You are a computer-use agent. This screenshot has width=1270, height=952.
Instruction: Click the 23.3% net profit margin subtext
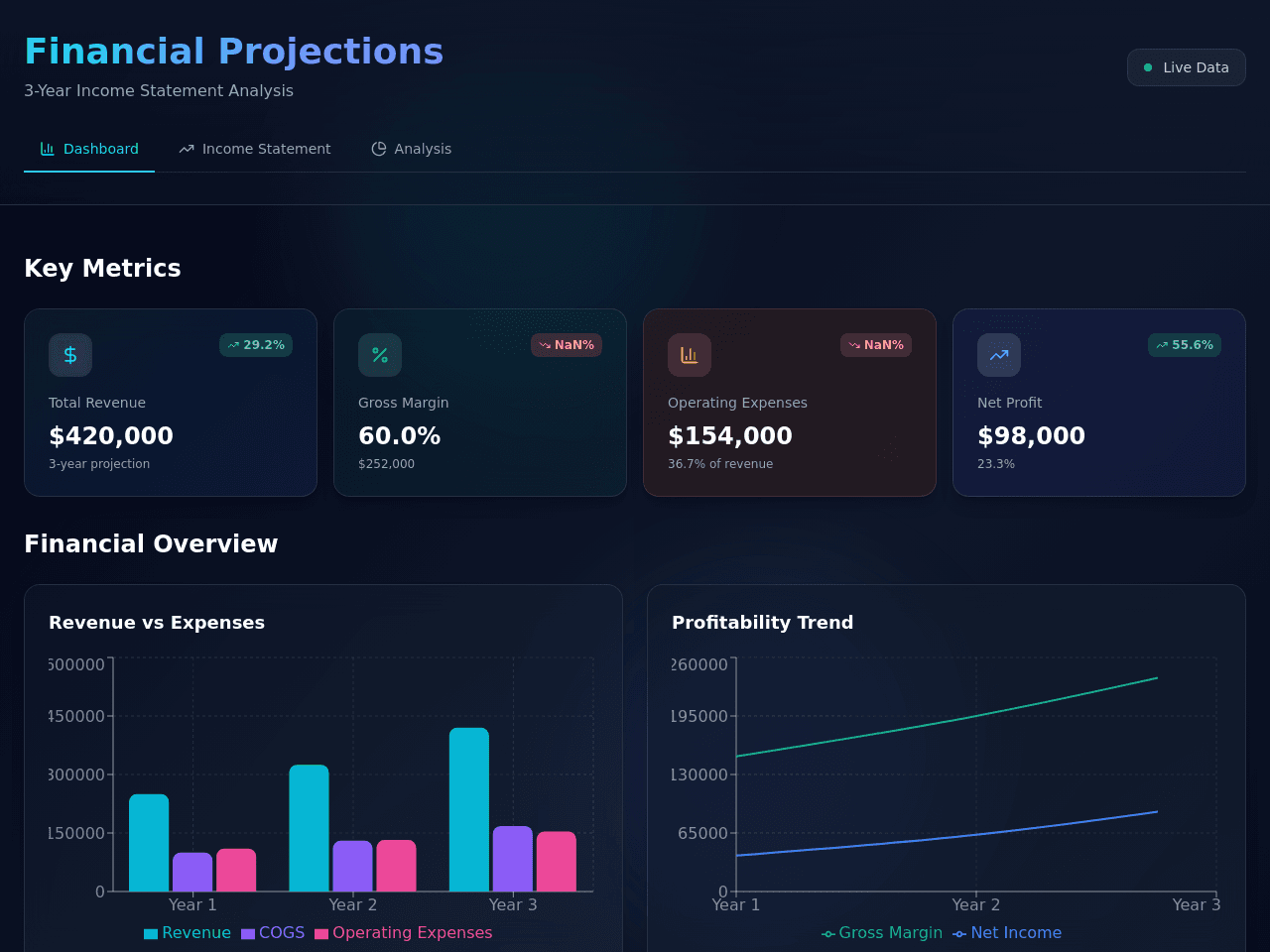(x=996, y=464)
